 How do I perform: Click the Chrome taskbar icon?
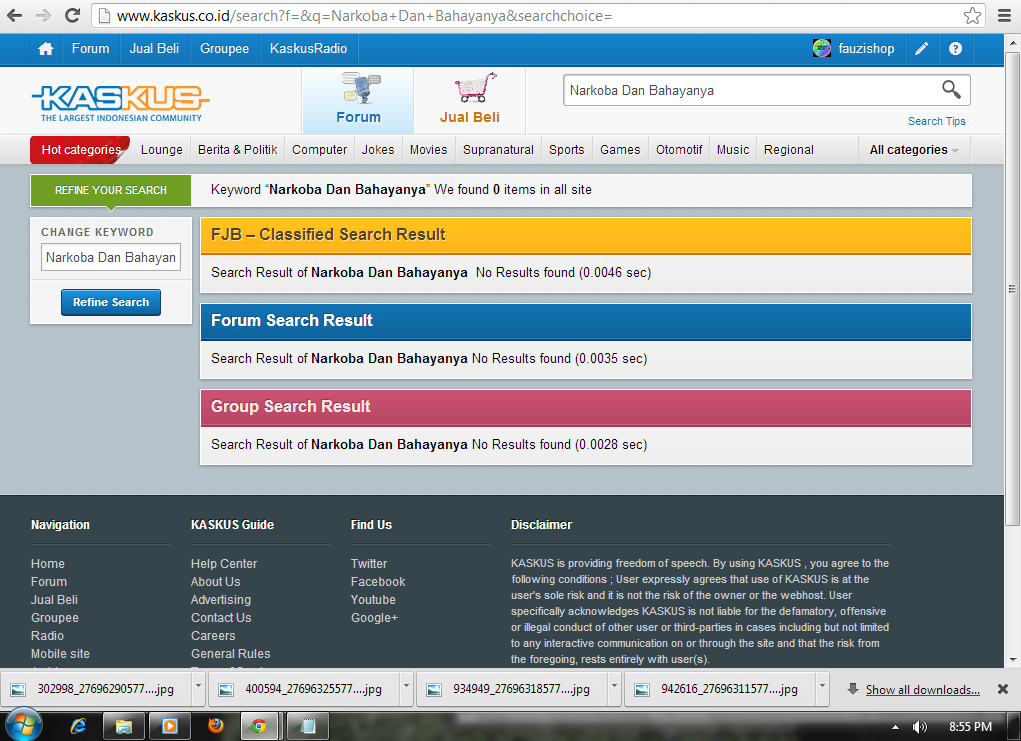coord(259,725)
